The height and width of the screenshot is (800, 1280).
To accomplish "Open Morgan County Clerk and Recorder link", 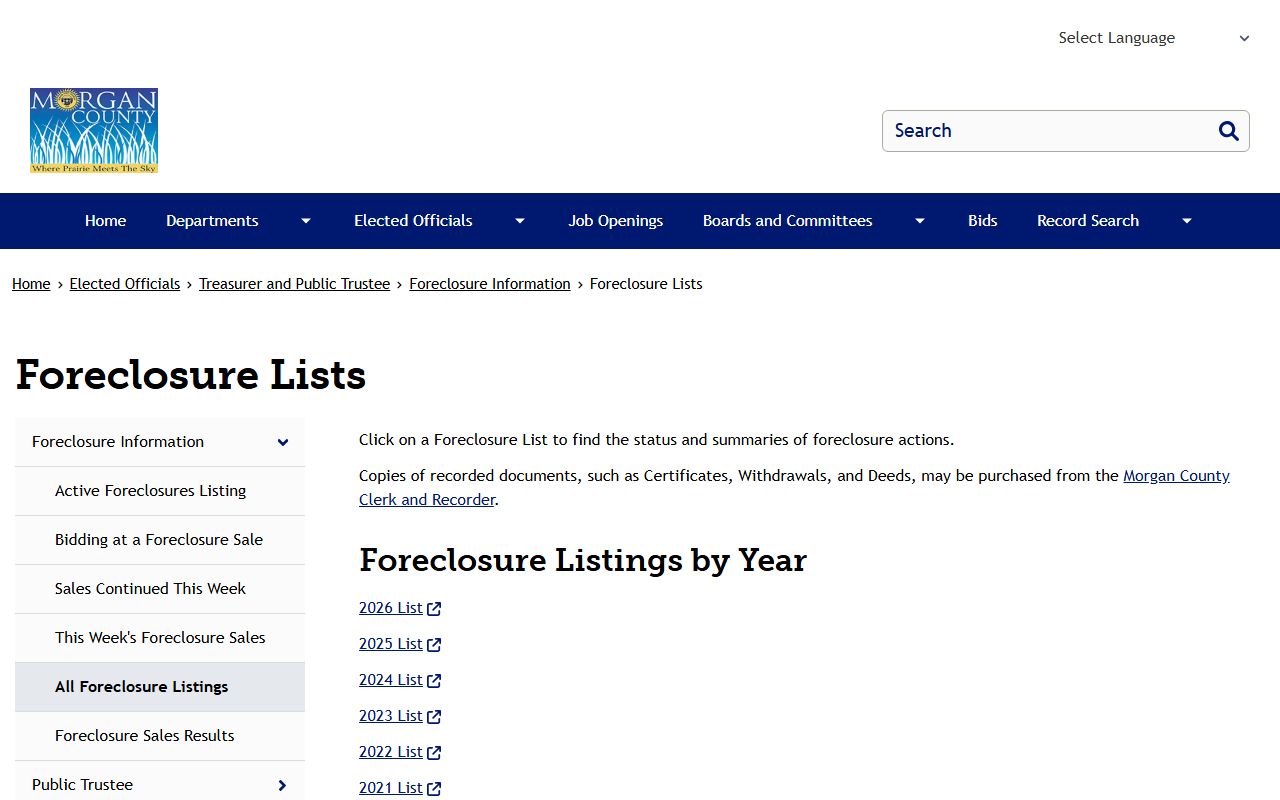I will pos(1176,476).
